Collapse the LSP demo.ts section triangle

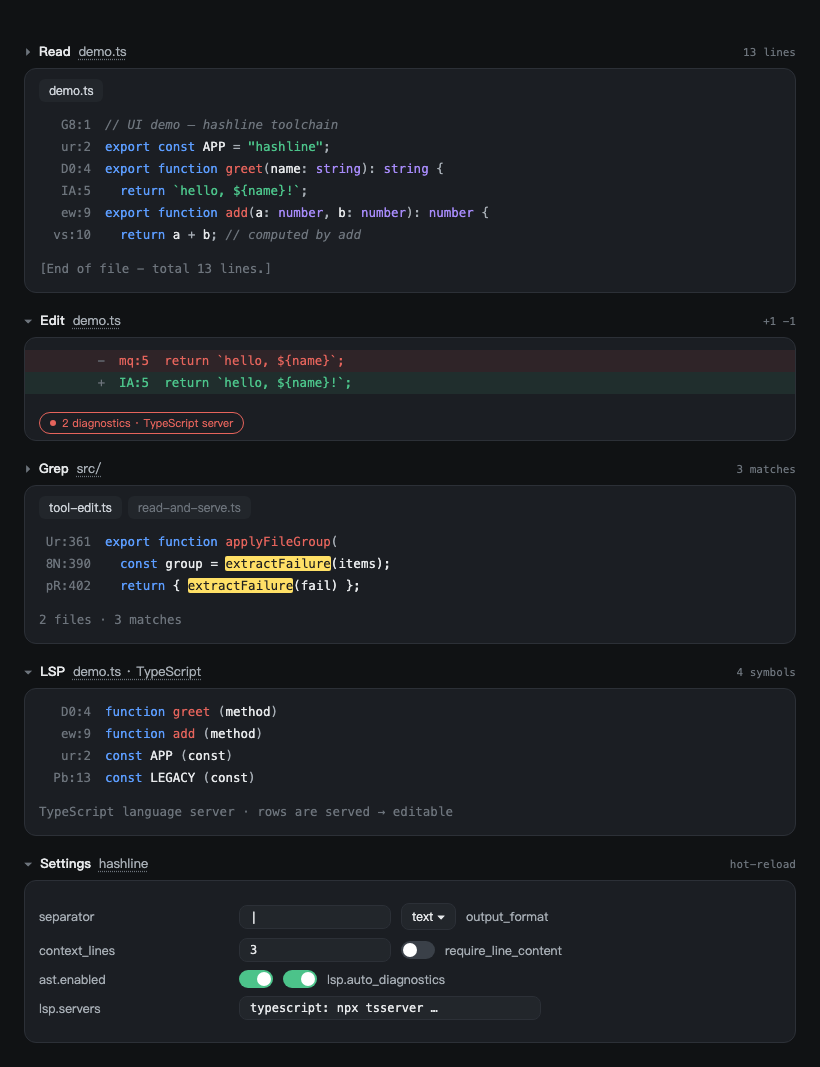point(28,672)
